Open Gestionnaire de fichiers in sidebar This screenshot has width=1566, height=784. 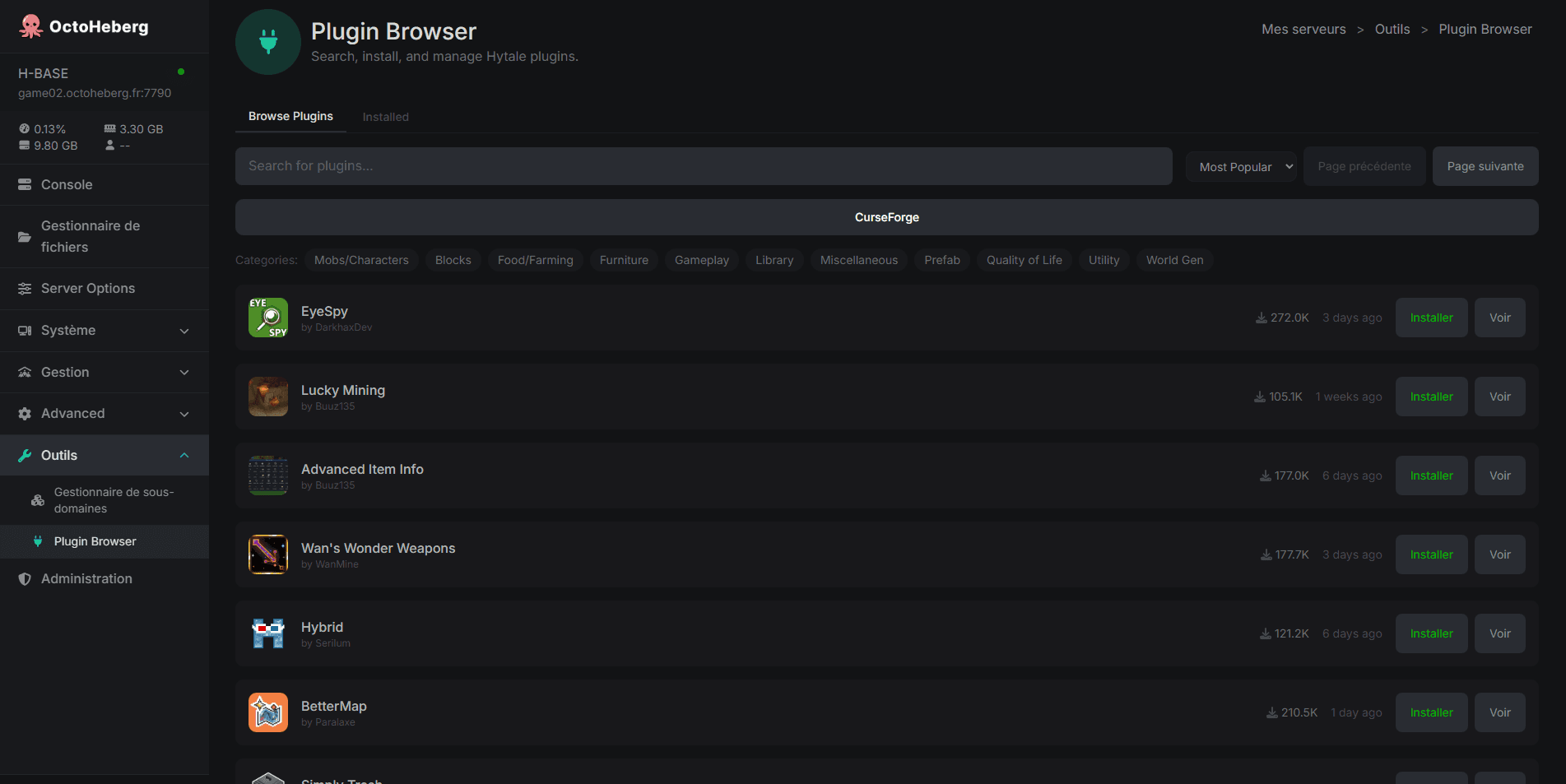105,237
